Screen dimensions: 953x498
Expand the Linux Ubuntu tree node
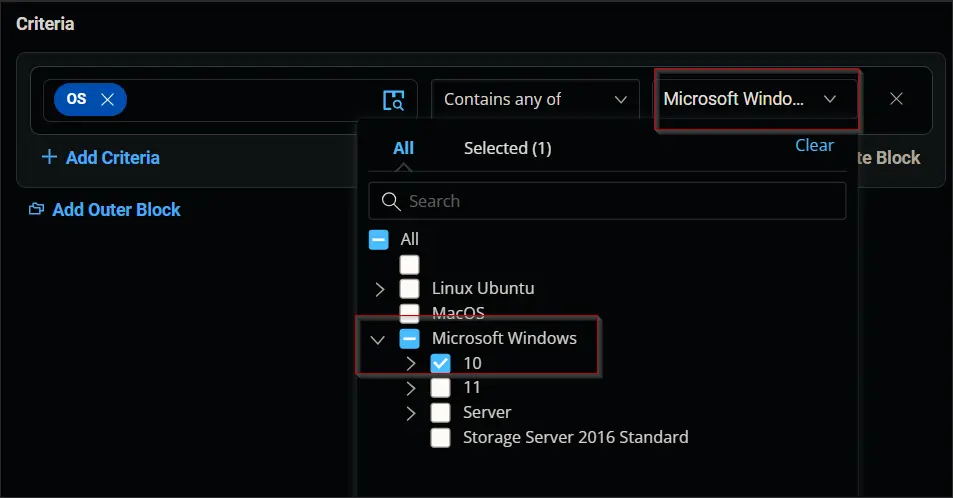click(x=380, y=289)
